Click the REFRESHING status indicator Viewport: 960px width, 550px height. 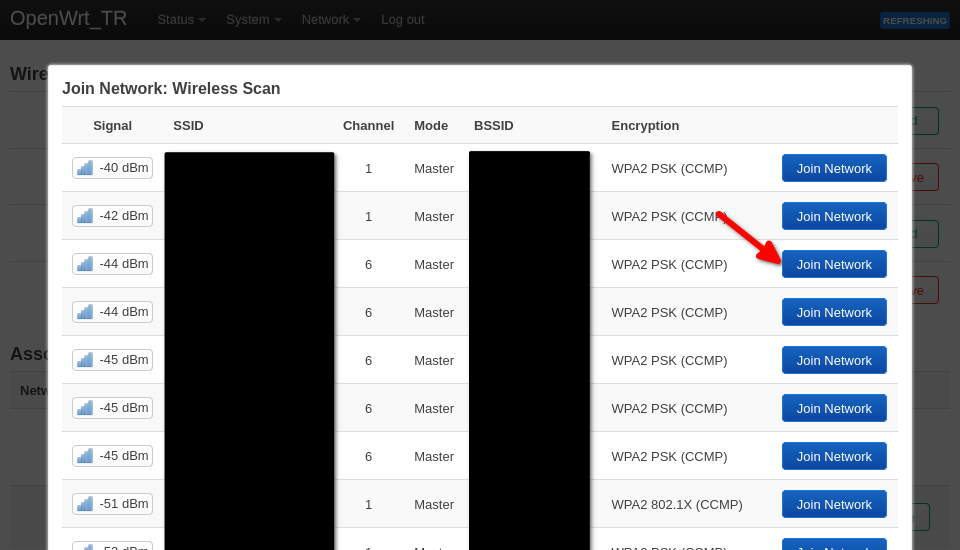914,20
